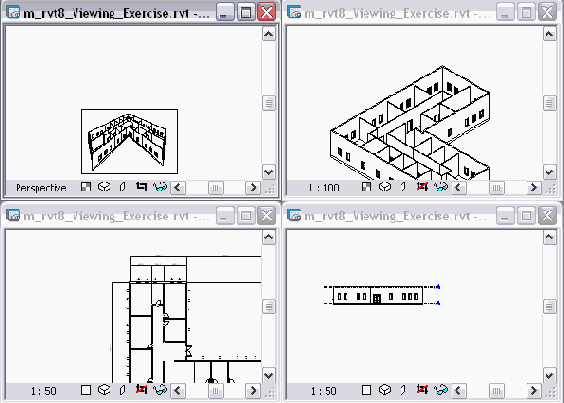Click up scroll arrow in floor plan window
Image resolution: width=564 pixels, height=403 pixels.
pyautogui.click(x=269, y=237)
